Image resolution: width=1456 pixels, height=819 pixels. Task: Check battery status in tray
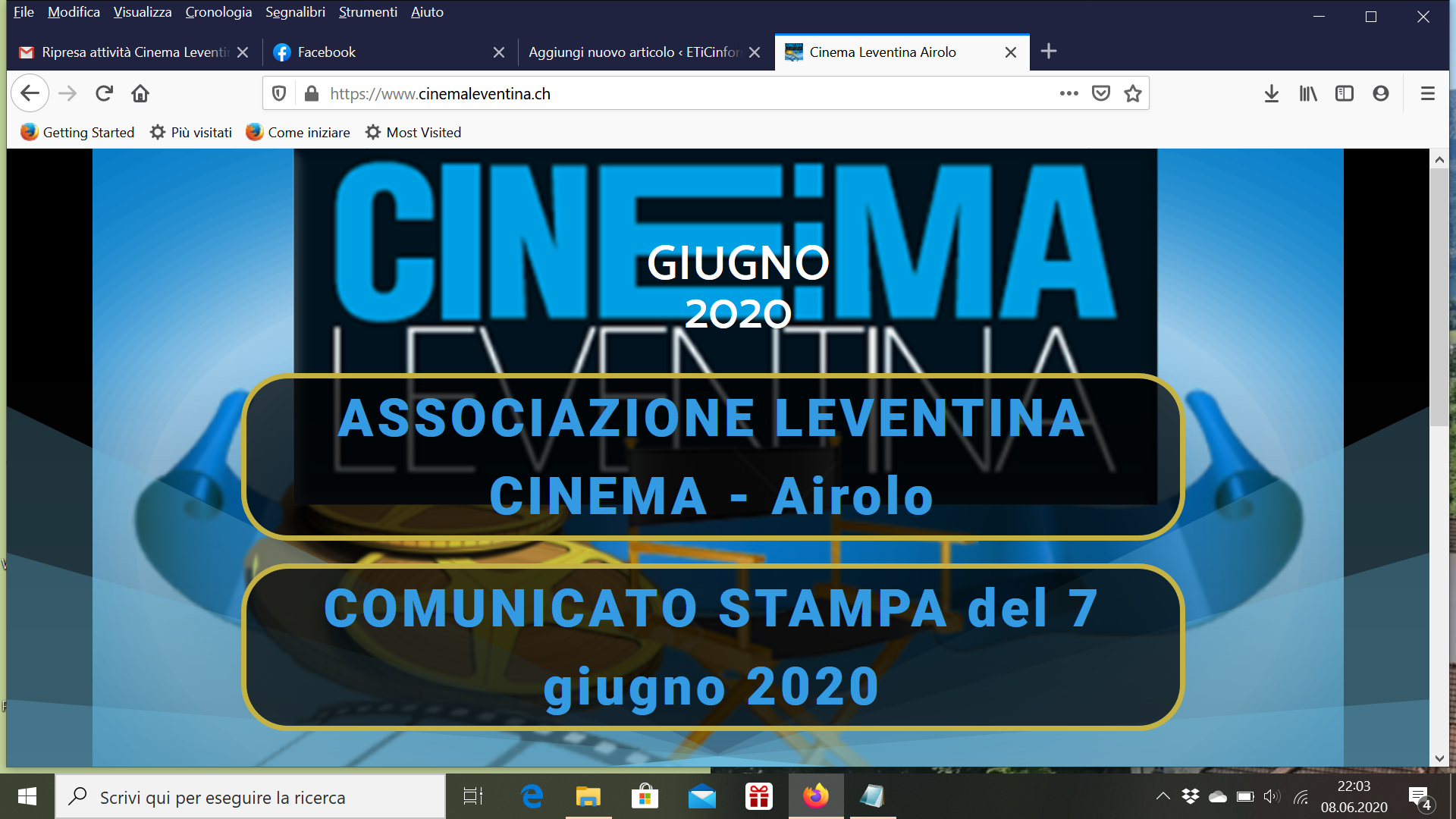point(1245,796)
